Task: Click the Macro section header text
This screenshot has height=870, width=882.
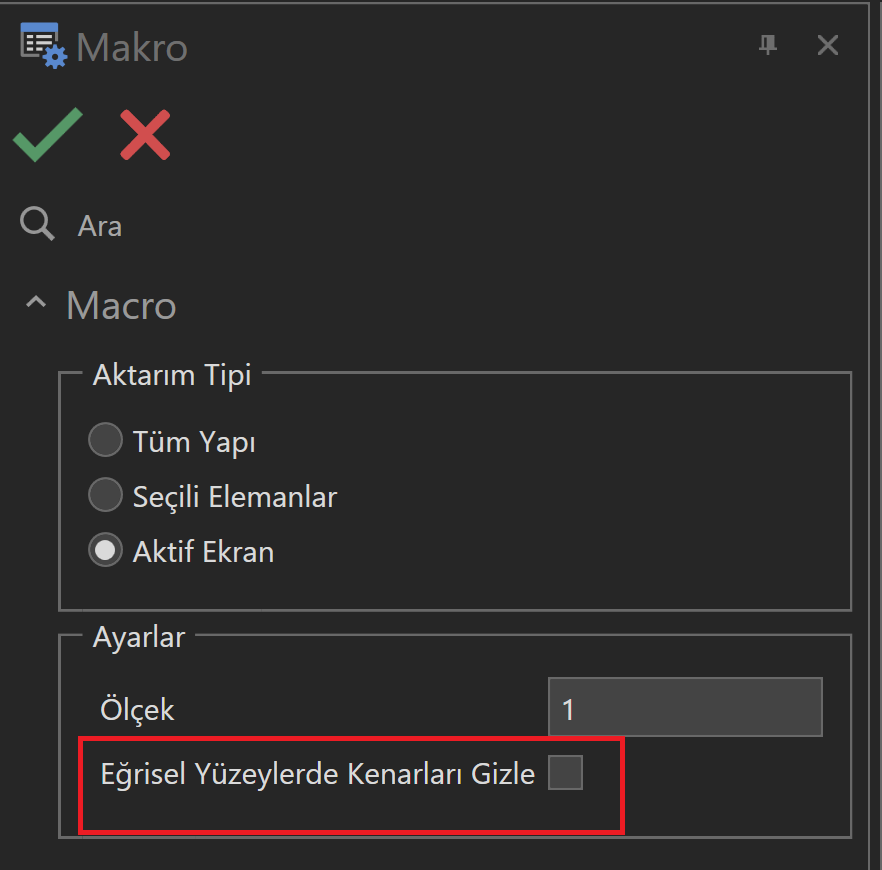Action: 121,305
